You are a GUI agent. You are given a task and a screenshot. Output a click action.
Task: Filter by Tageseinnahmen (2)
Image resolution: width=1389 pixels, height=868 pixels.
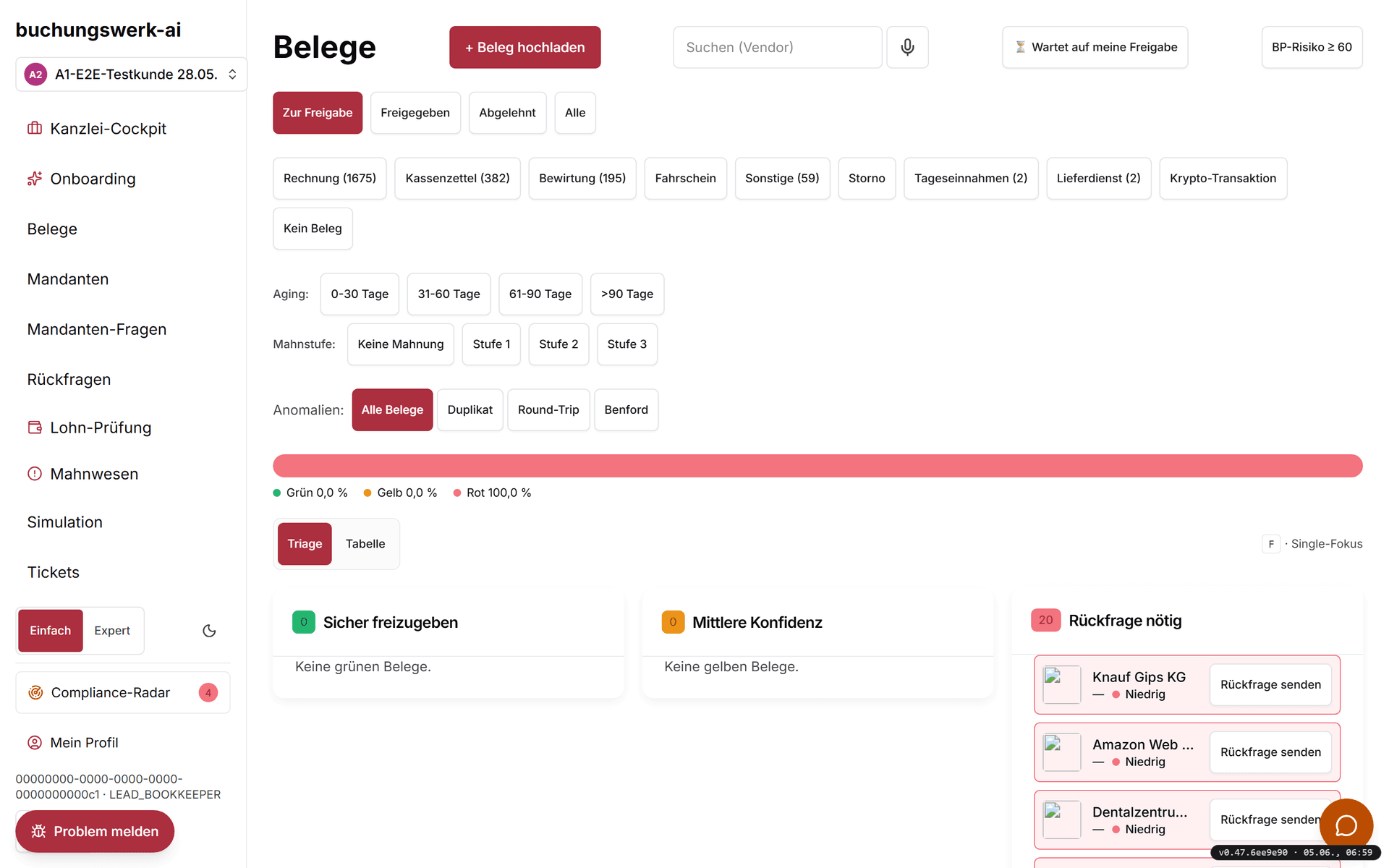click(971, 179)
